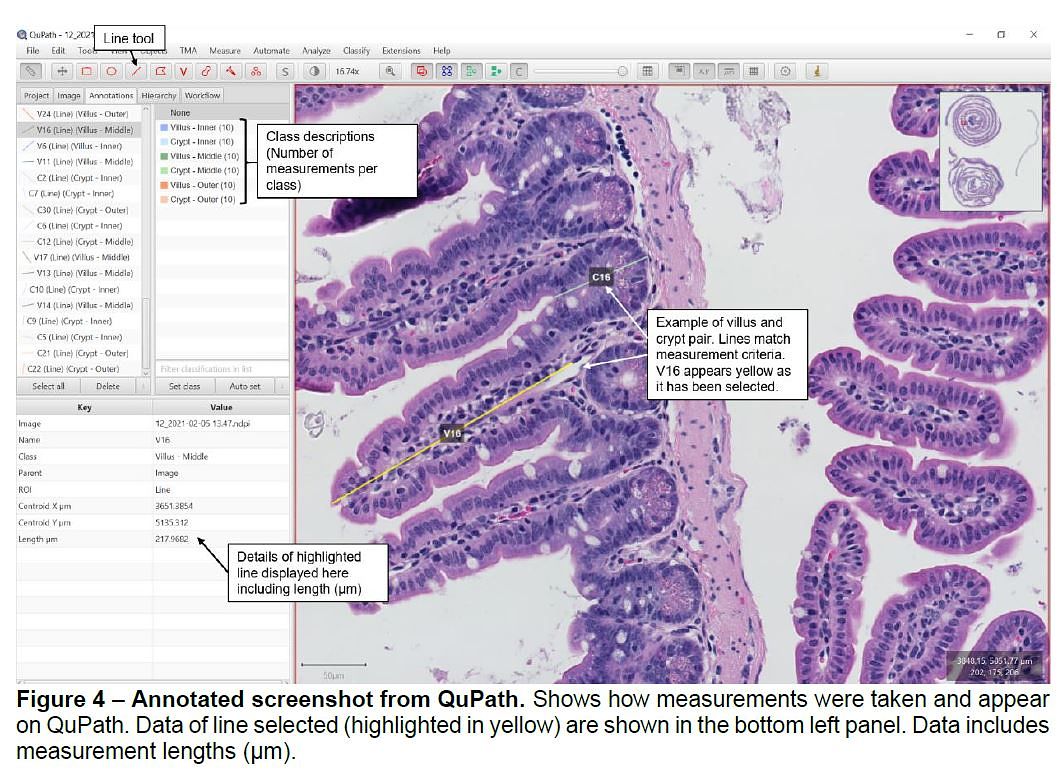1060x774 pixels.
Task: Activate the Brush tool
Action: tap(207, 71)
